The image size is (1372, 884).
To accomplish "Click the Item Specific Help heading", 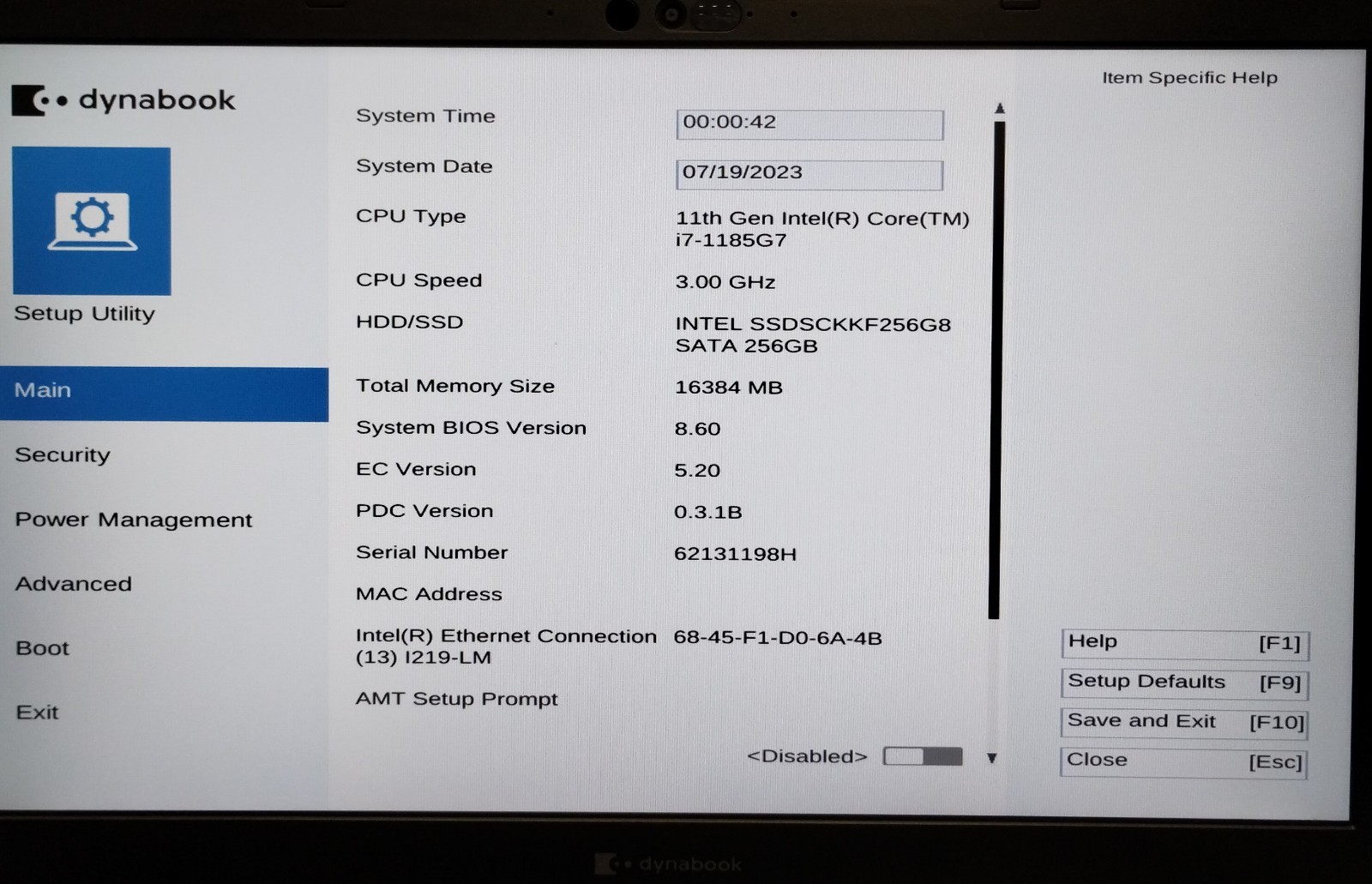I will tap(1189, 78).
